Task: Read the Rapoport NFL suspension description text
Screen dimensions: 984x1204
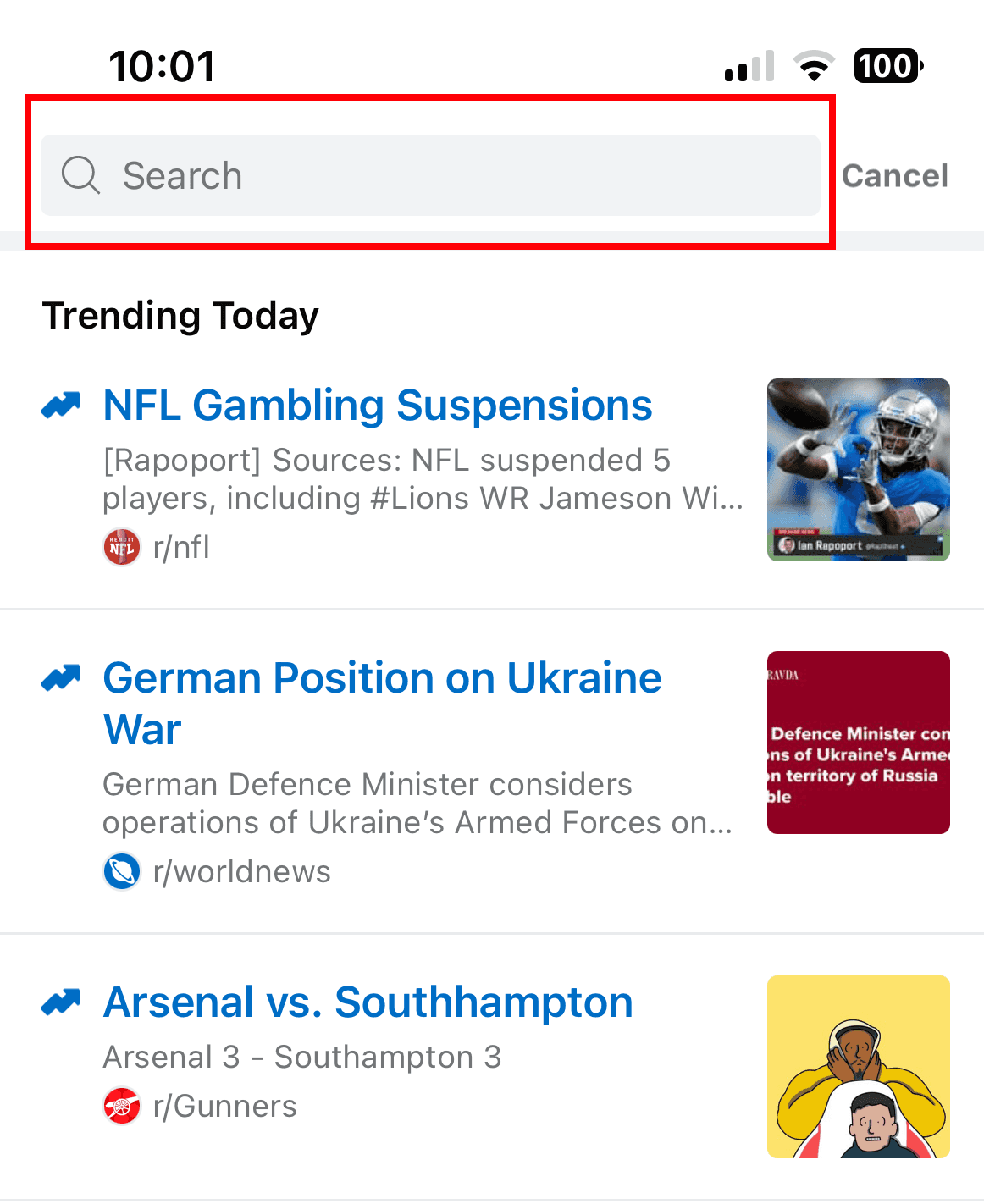Action: [x=423, y=479]
